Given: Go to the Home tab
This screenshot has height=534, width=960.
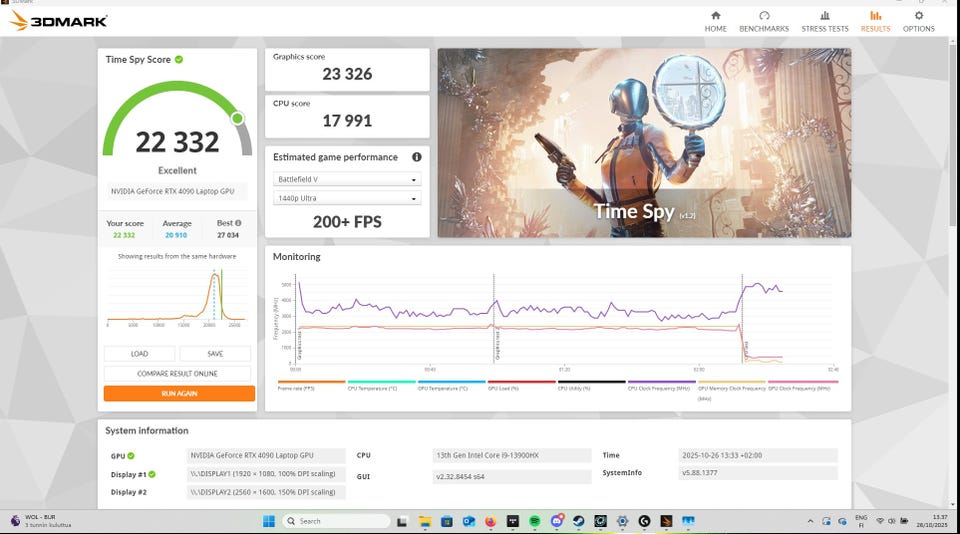Looking at the screenshot, I should click(x=715, y=21).
